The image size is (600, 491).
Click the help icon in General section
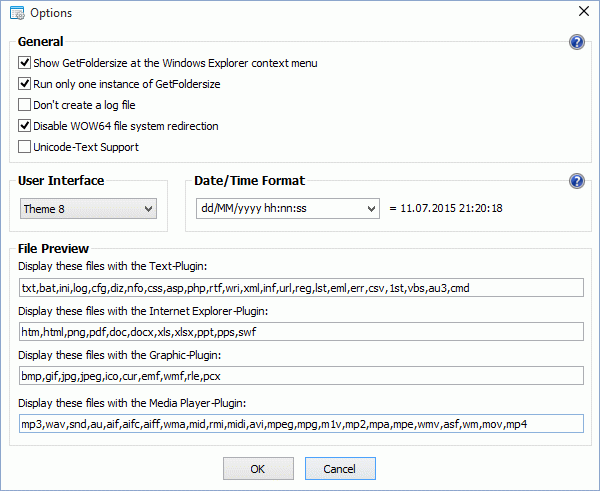click(x=577, y=42)
